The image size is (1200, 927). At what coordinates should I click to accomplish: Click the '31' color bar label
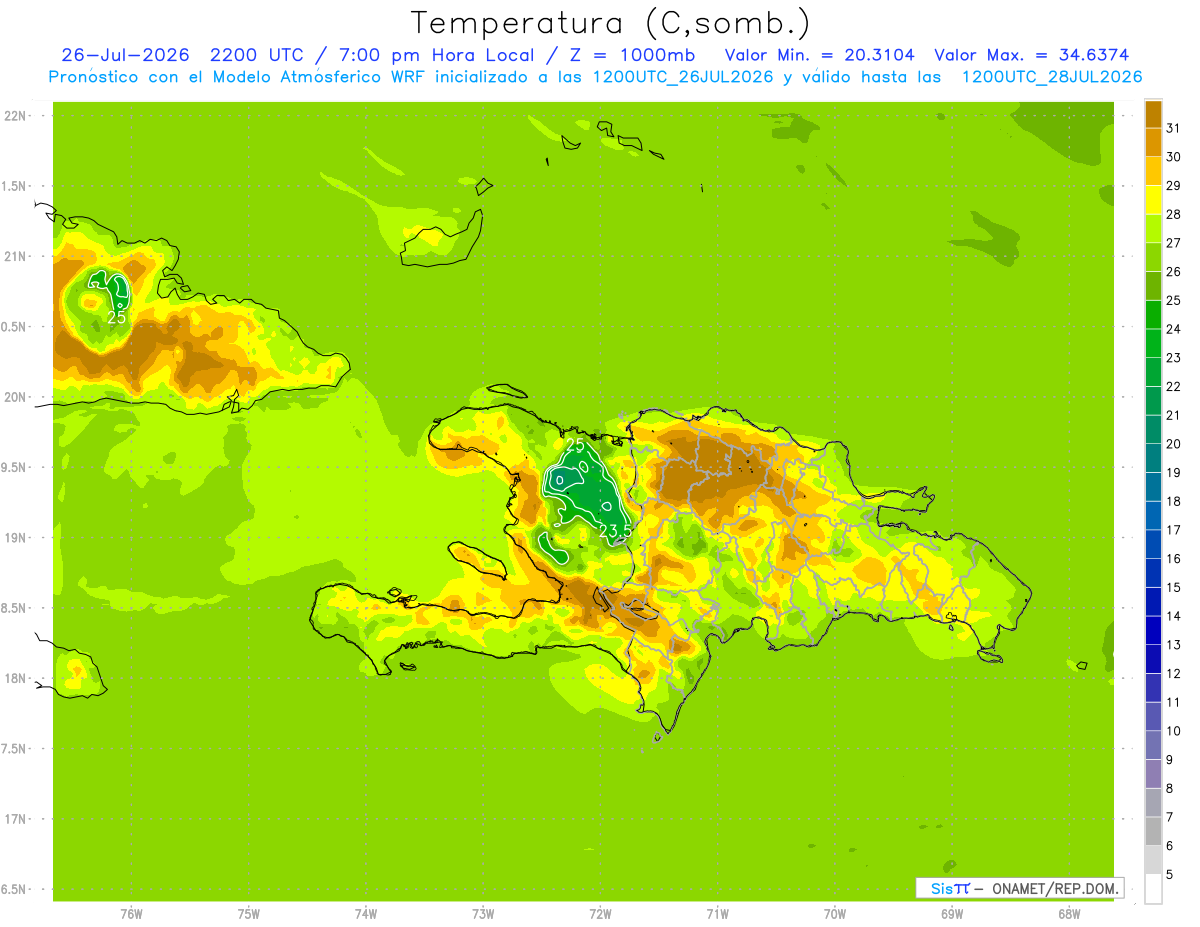pos(1173,128)
